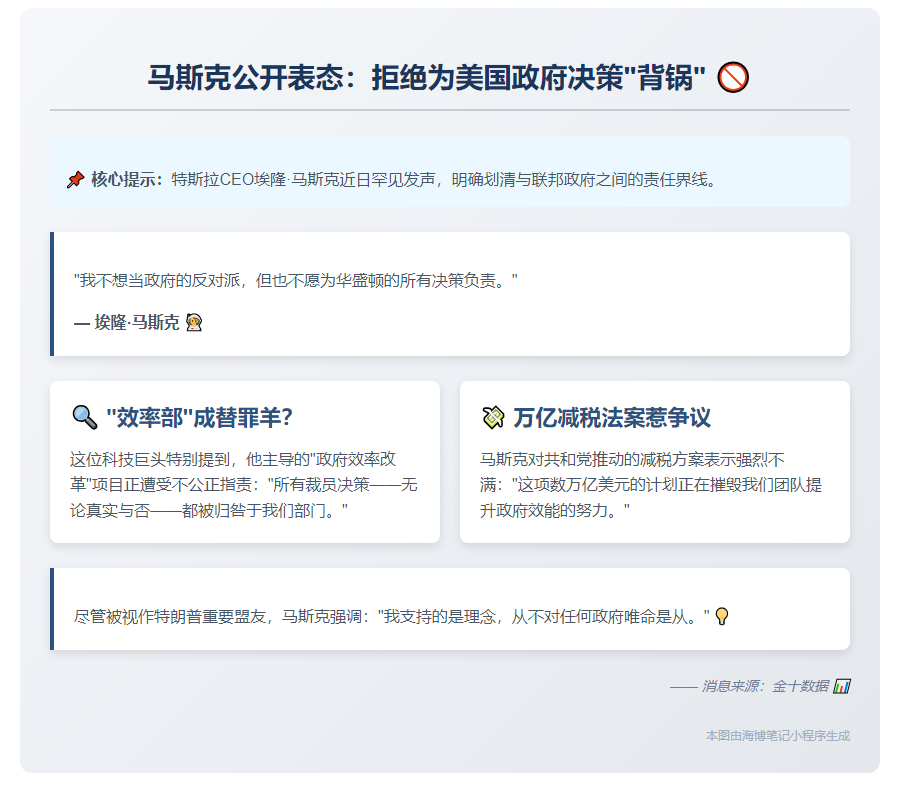
Task: Click the pushpin icon beside 核心提示
Action: tap(75, 180)
